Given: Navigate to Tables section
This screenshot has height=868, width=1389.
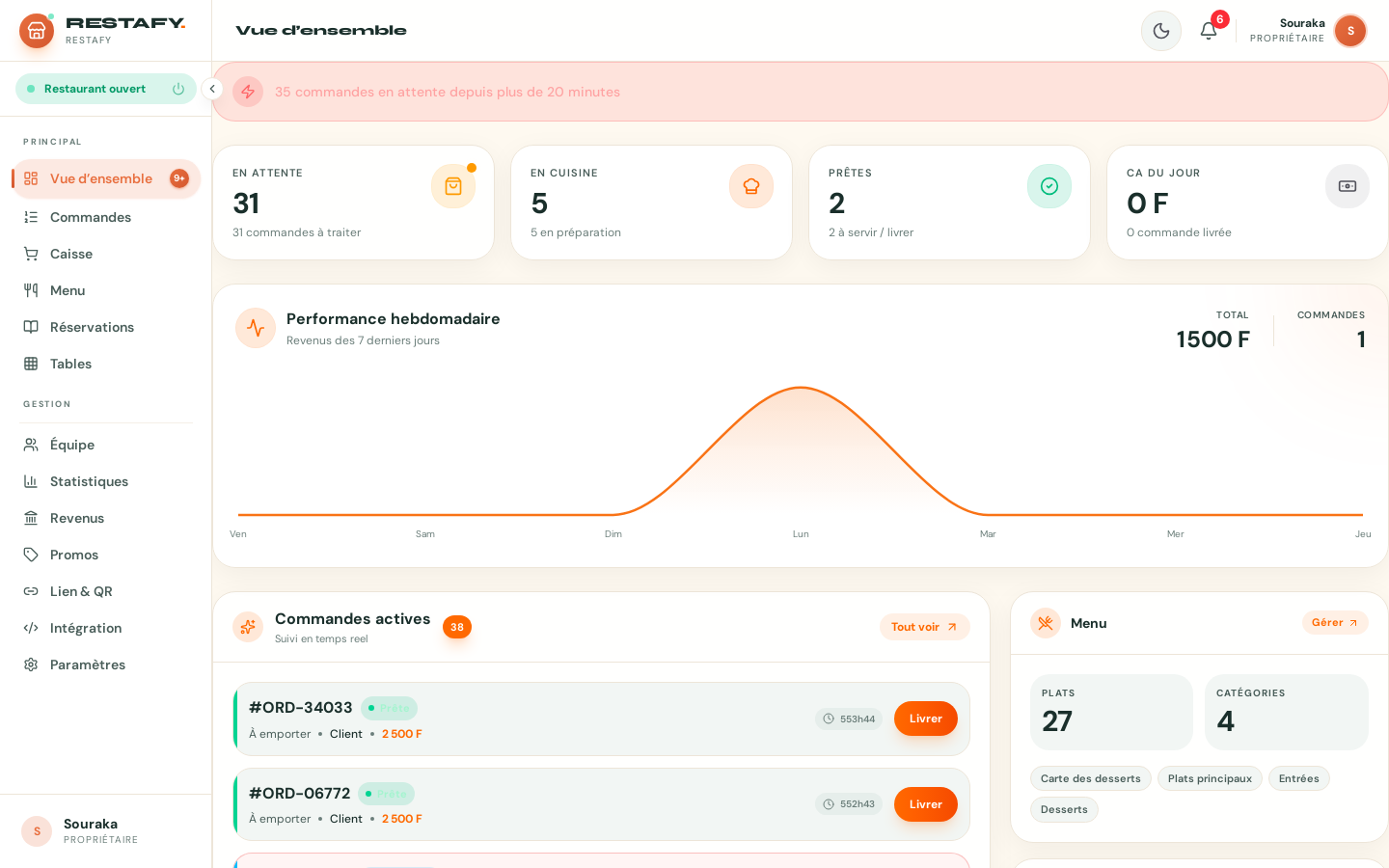Looking at the screenshot, I should (106, 364).
